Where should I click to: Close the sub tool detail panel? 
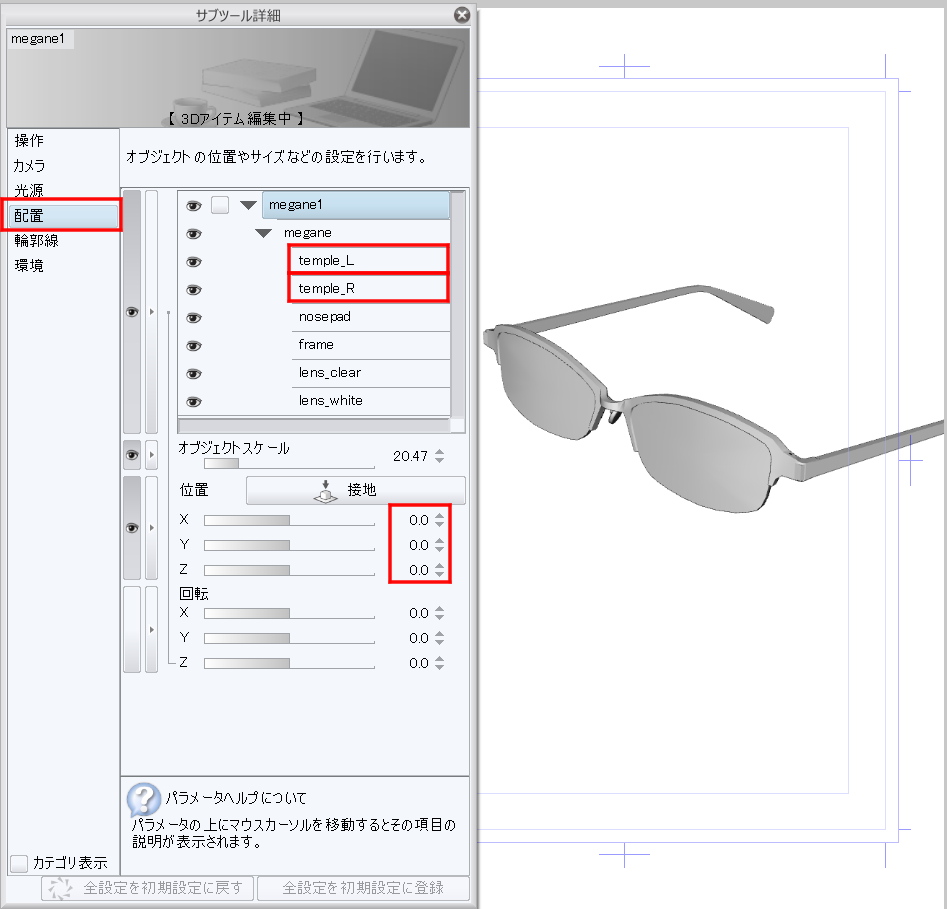pyautogui.click(x=461, y=15)
